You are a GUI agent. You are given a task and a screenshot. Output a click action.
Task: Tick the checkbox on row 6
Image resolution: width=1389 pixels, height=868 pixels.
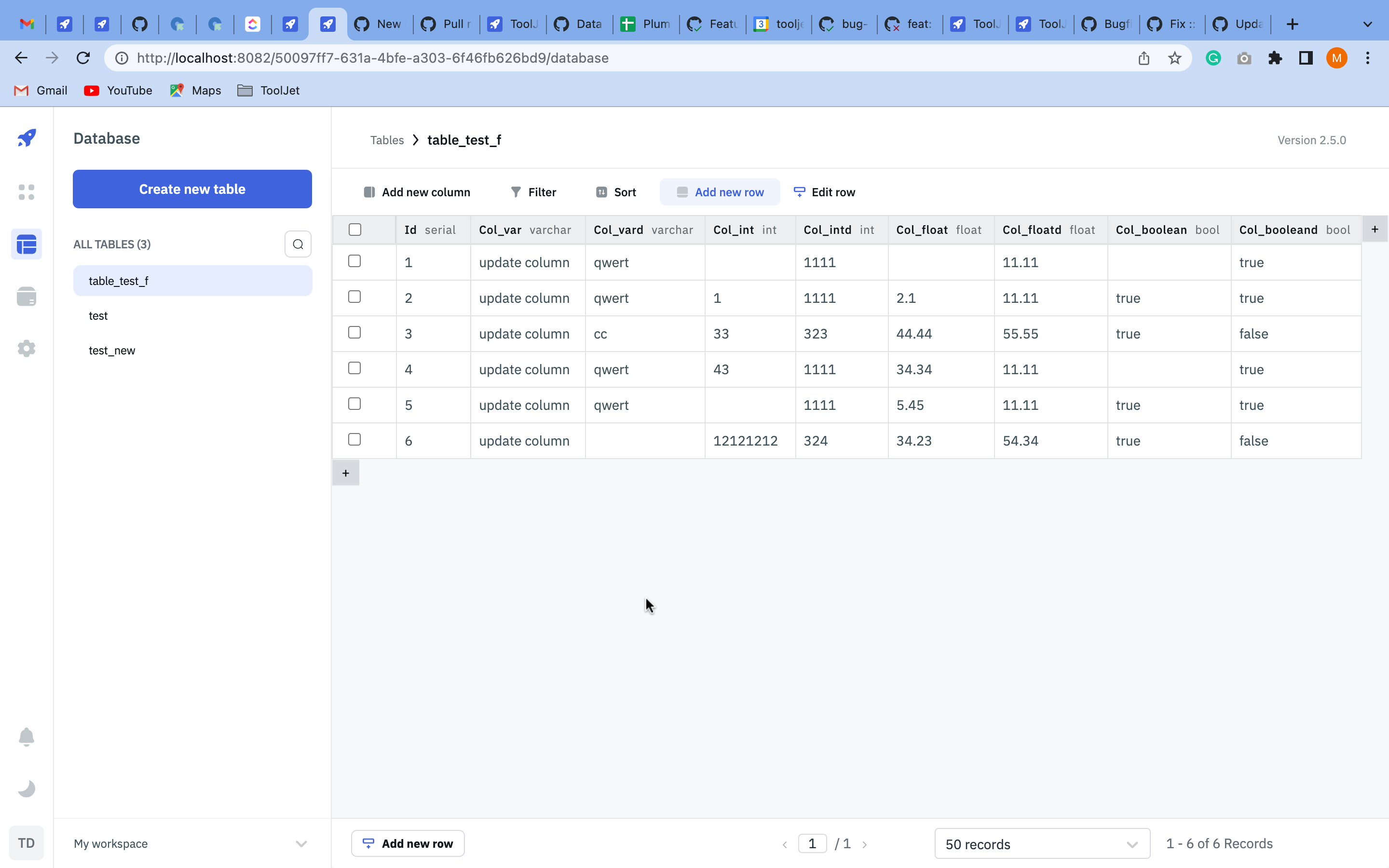tap(354, 439)
